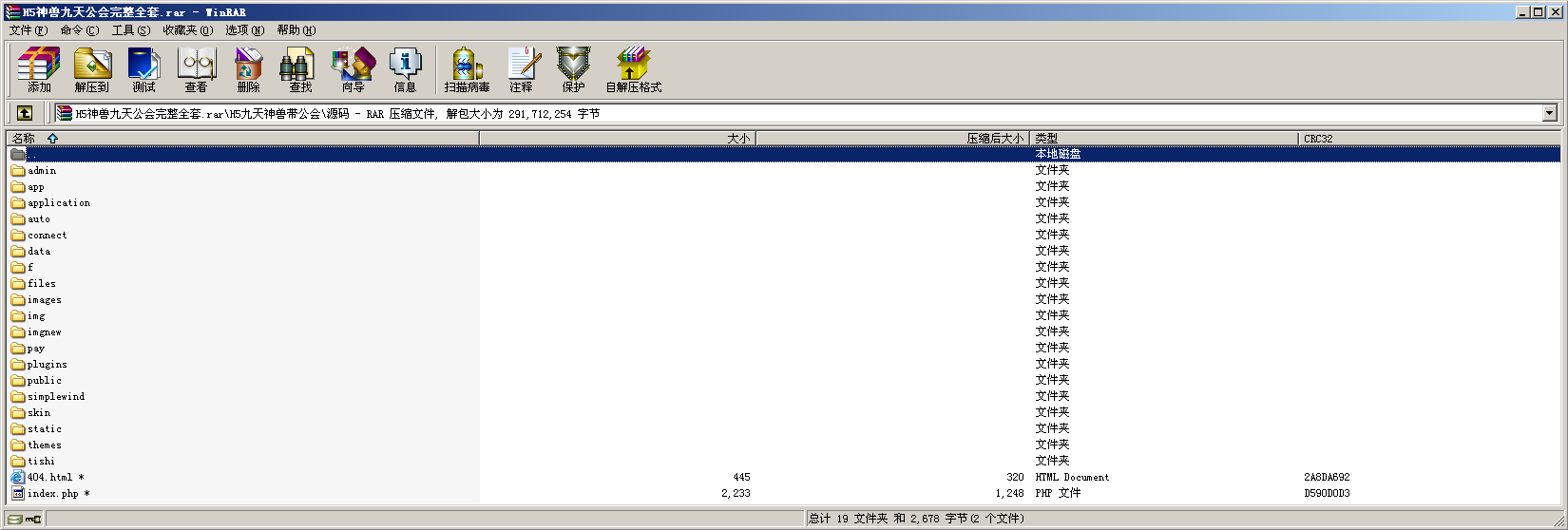Launch the Wizard (向导) tool
1568x530 pixels.
353,69
